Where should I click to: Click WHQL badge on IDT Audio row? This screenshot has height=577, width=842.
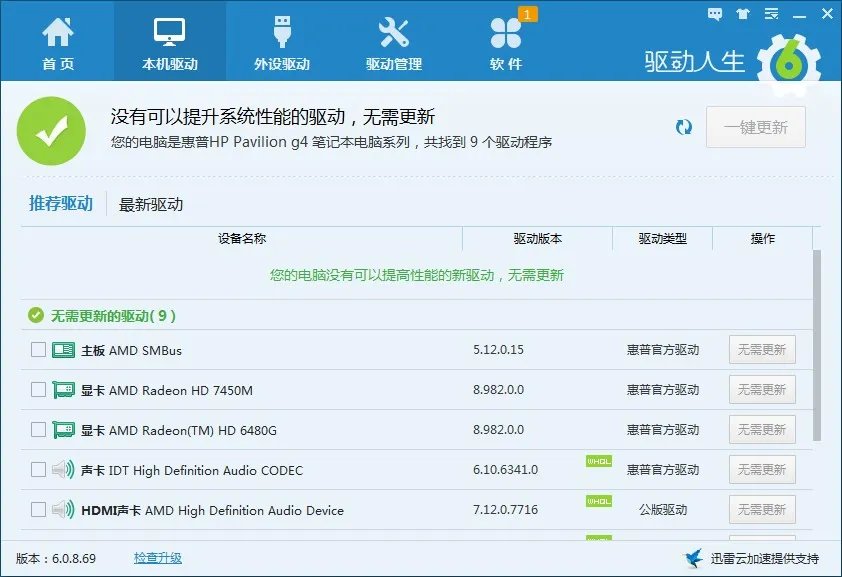click(599, 461)
